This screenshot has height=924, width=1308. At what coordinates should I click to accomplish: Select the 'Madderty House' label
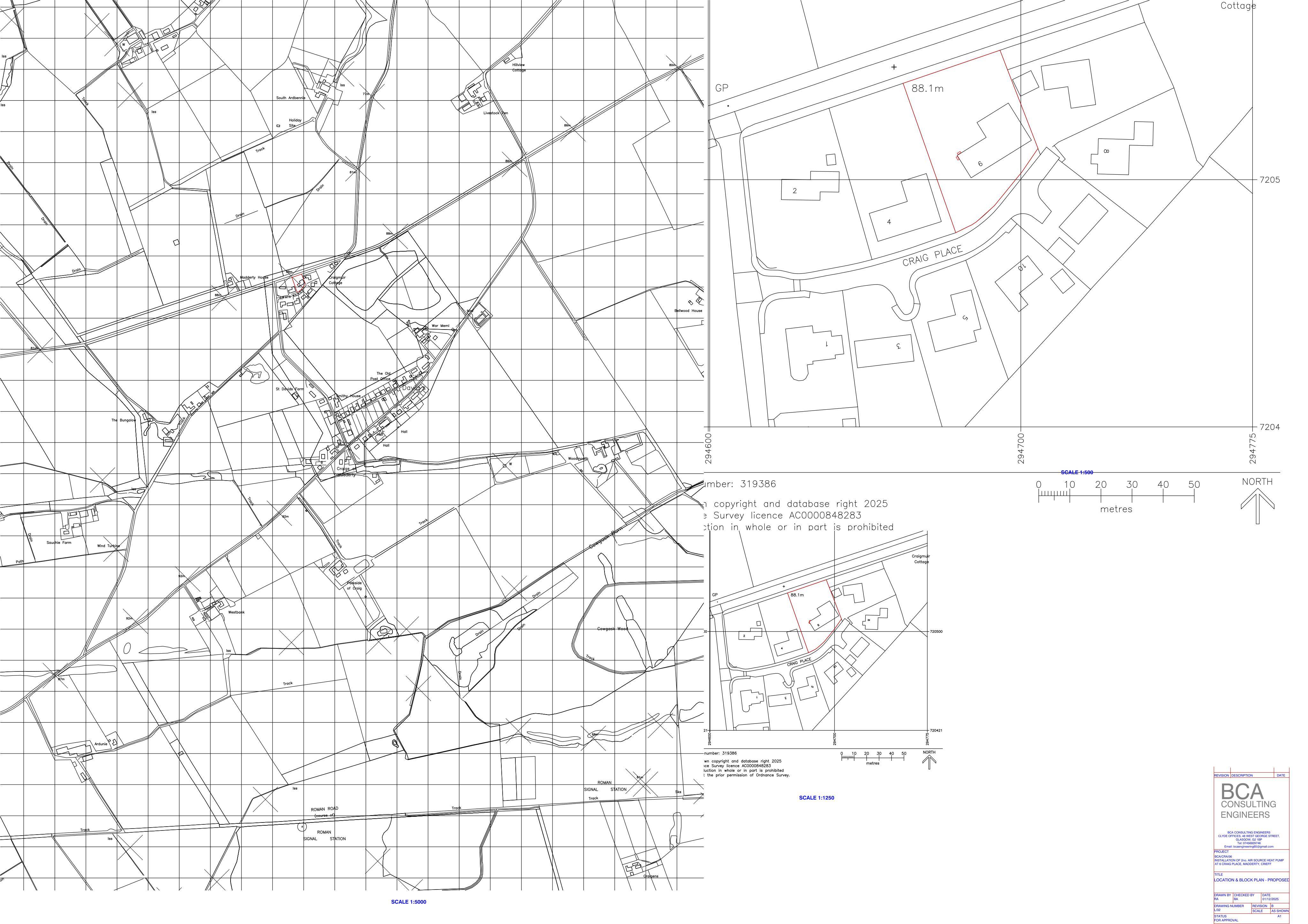pyautogui.click(x=254, y=277)
